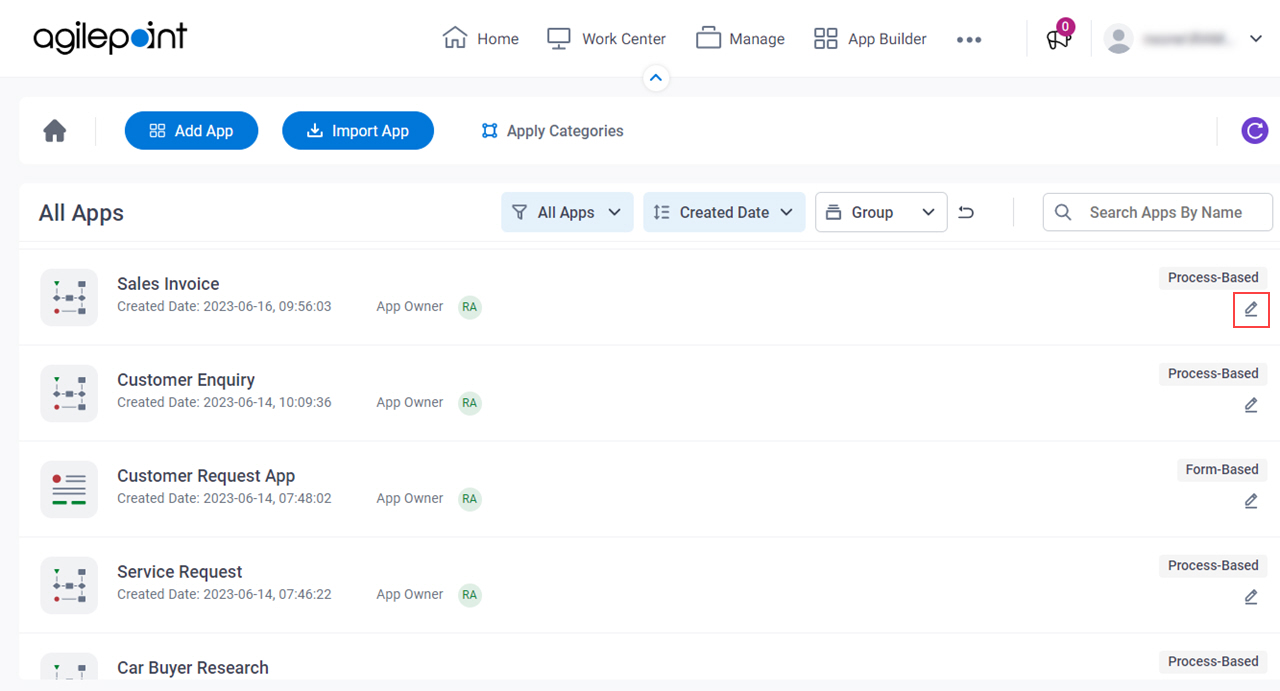Click the AgilePoint logo

(x=110, y=39)
